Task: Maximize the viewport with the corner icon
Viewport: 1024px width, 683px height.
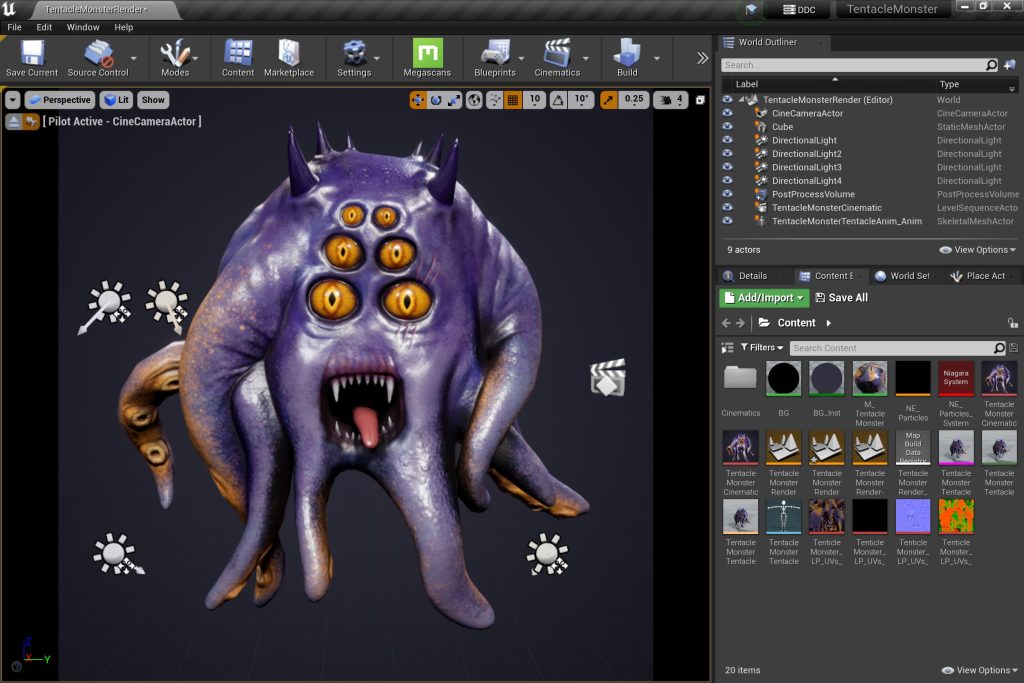Action: 700,100
